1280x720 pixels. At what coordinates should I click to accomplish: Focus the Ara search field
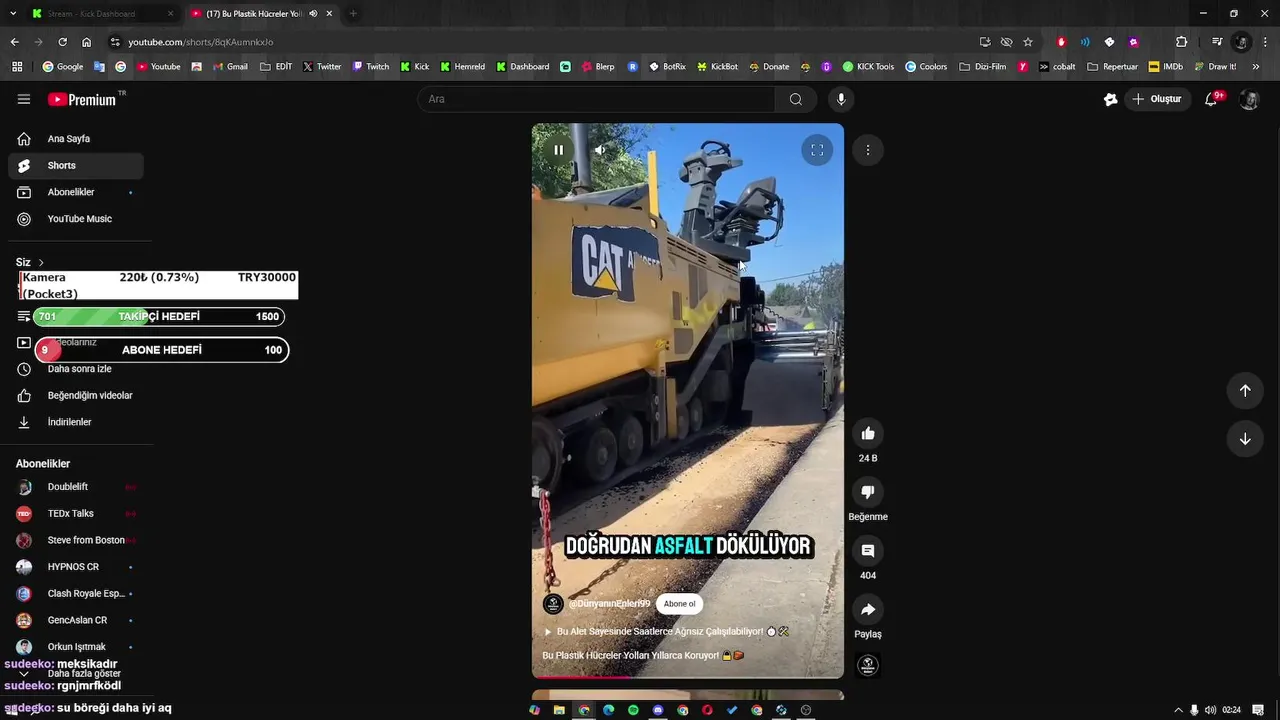click(597, 99)
